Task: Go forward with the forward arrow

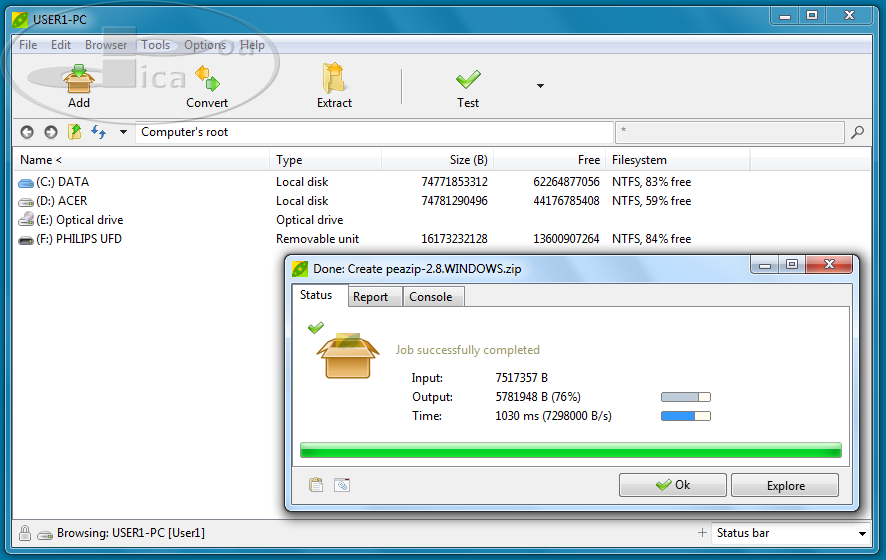Action: (x=50, y=132)
